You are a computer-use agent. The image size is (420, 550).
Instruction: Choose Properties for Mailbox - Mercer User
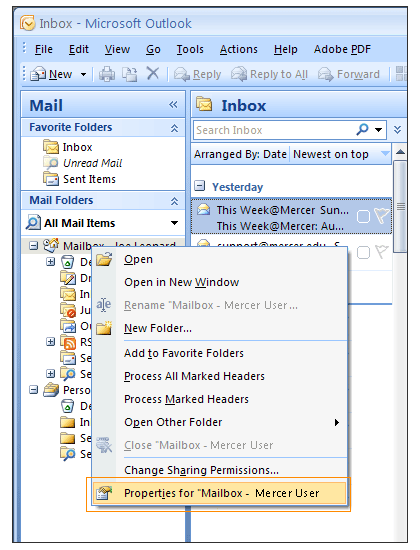pos(220,493)
